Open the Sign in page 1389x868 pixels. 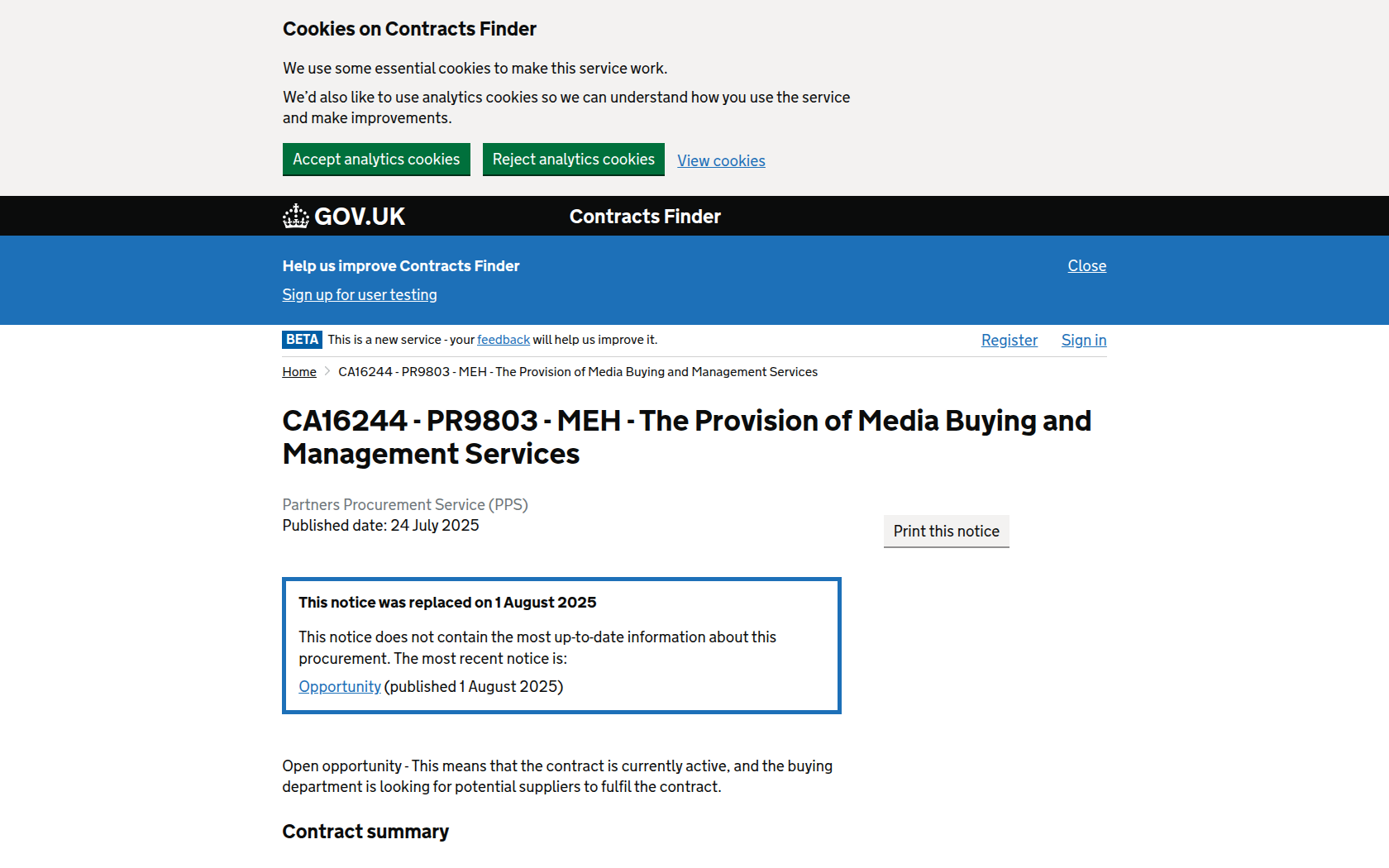[x=1083, y=341]
